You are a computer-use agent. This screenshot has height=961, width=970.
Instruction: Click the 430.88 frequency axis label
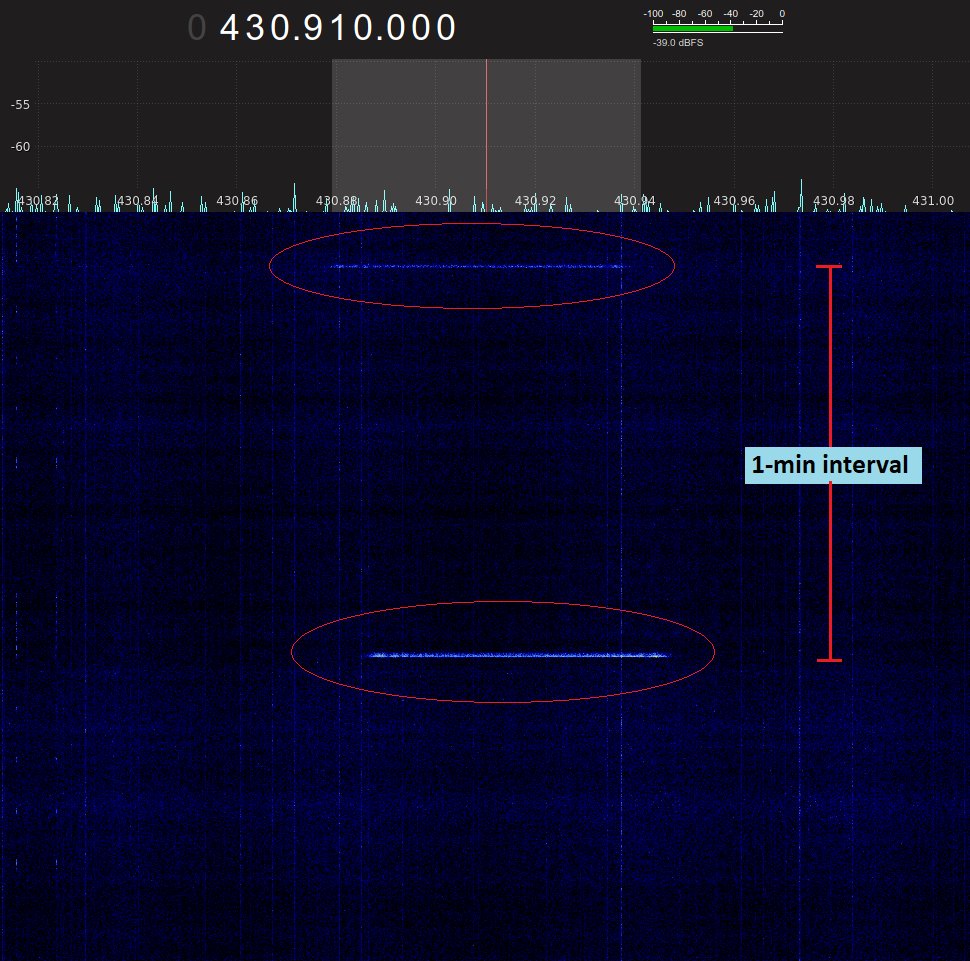pos(337,200)
